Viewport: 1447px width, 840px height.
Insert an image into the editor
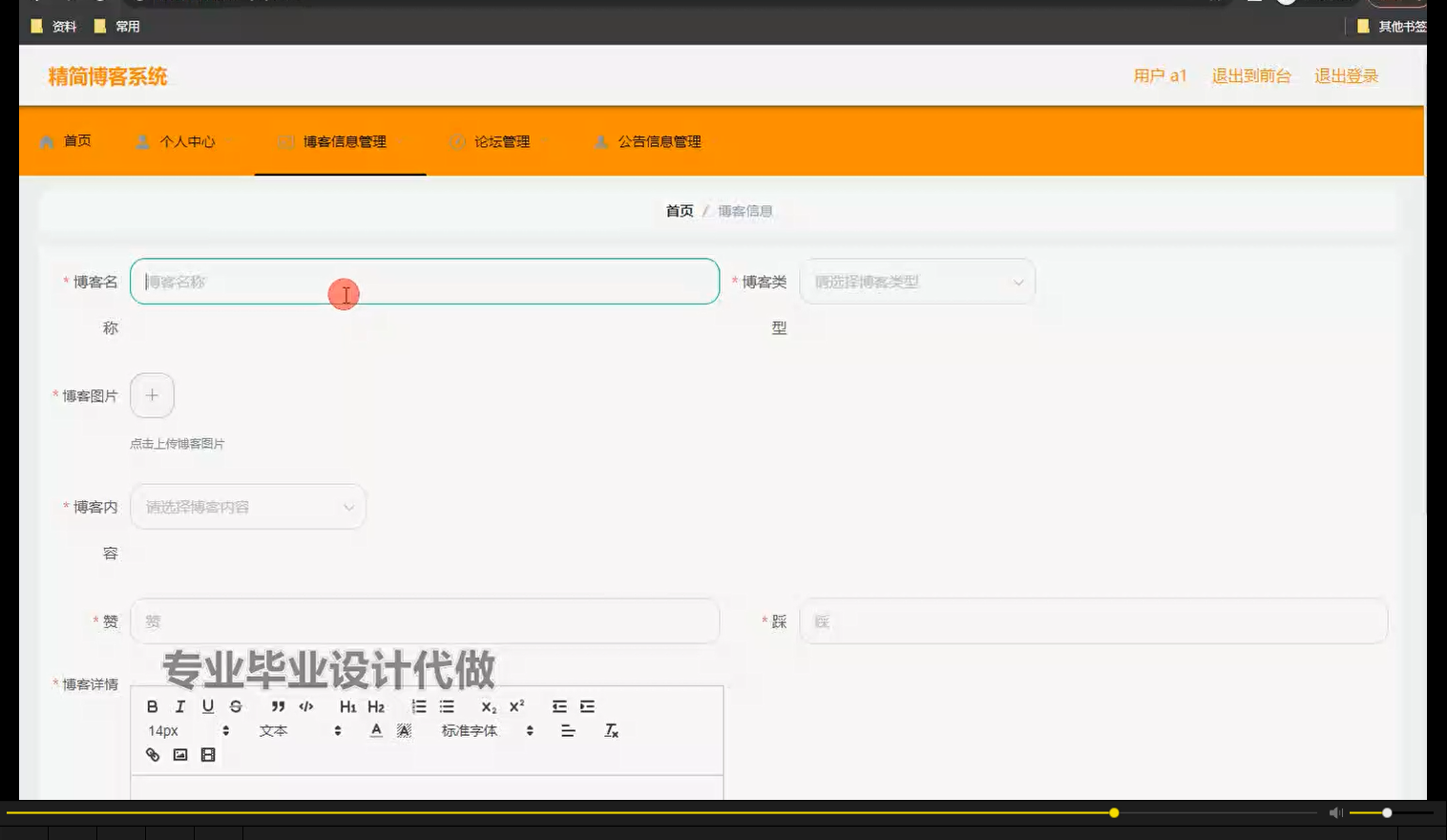tap(179, 755)
